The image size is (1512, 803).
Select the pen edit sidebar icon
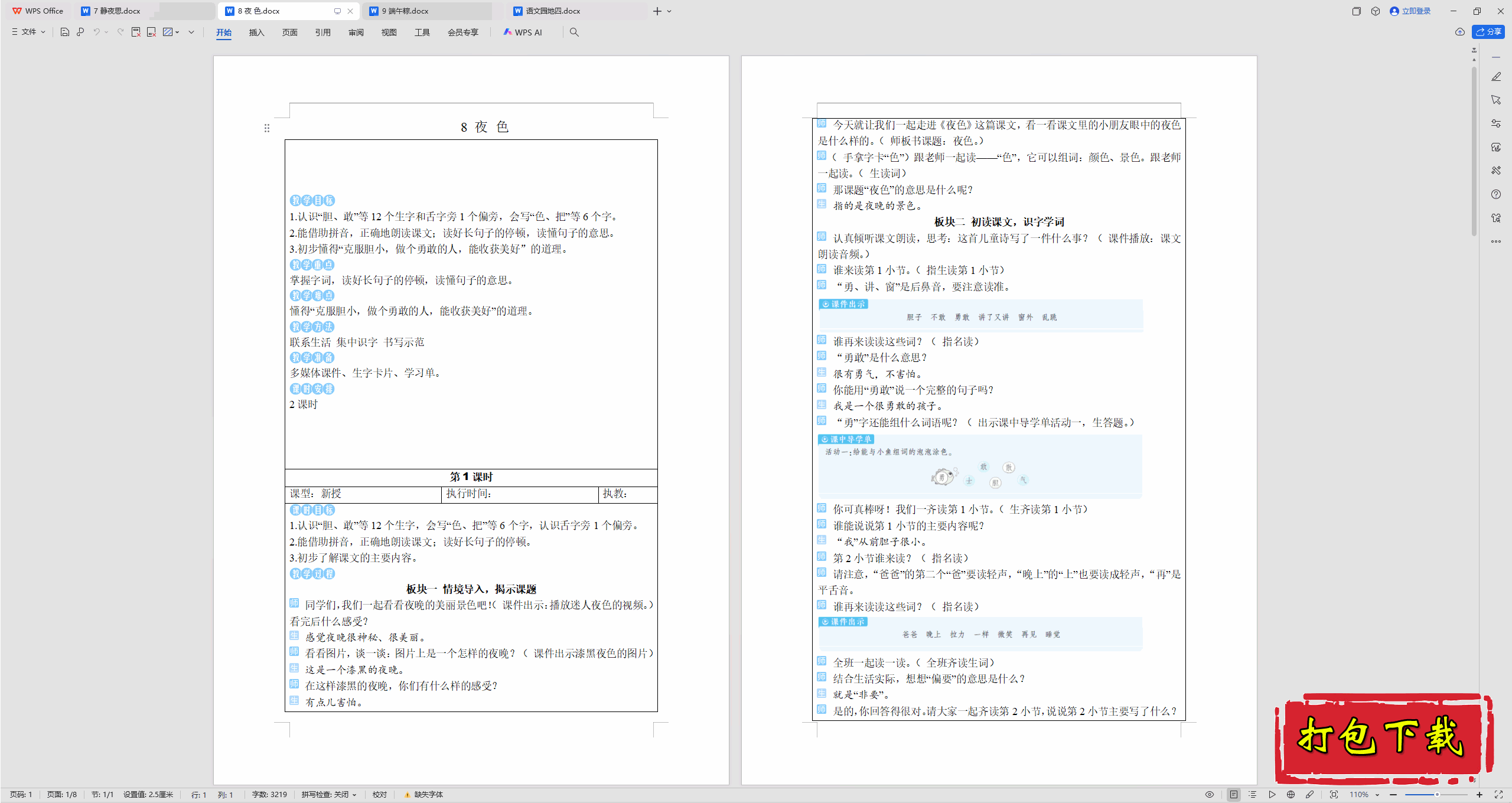click(1496, 77)
